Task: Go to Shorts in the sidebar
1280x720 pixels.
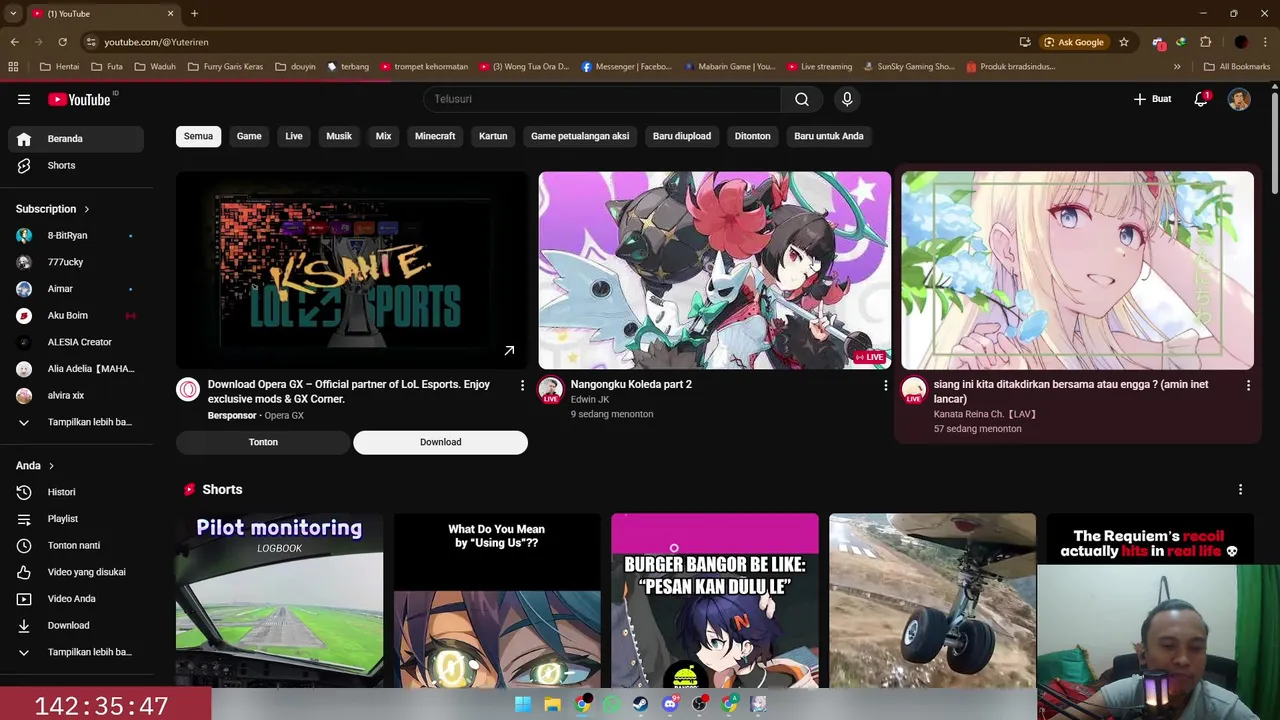Action: coord(76,166)
